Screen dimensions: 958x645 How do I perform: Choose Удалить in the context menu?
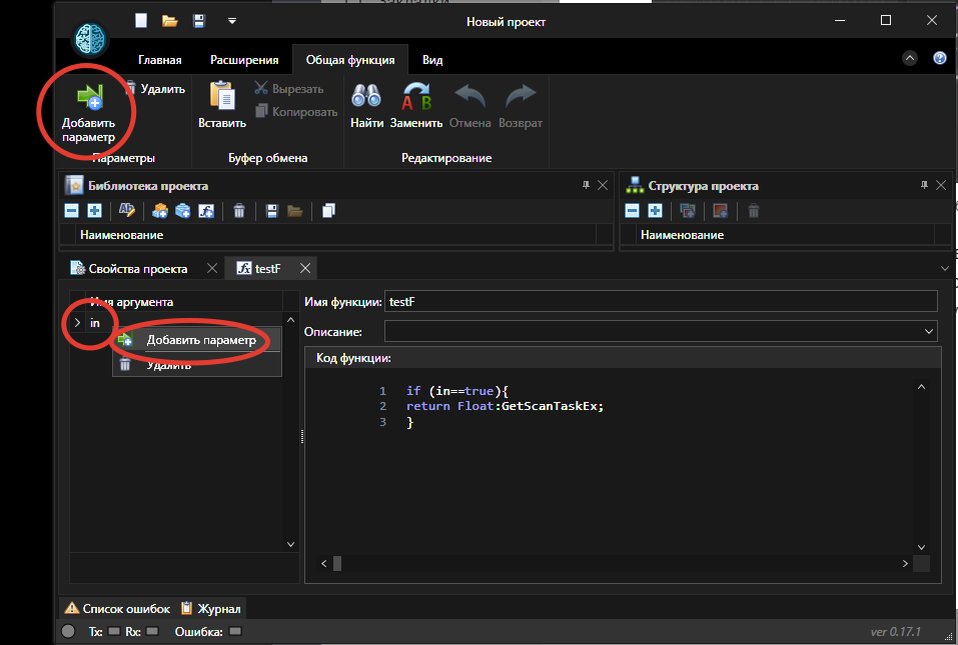[197, 365]
